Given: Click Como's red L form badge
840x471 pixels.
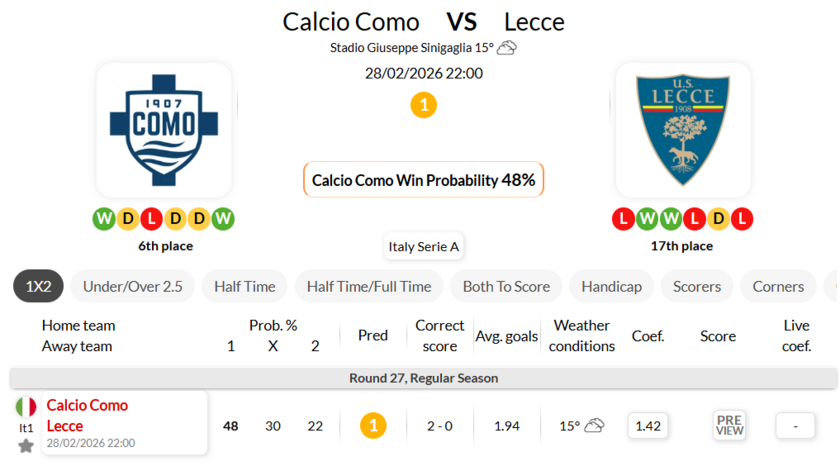Looking at the screenshot, I should [x=151, y=218].
